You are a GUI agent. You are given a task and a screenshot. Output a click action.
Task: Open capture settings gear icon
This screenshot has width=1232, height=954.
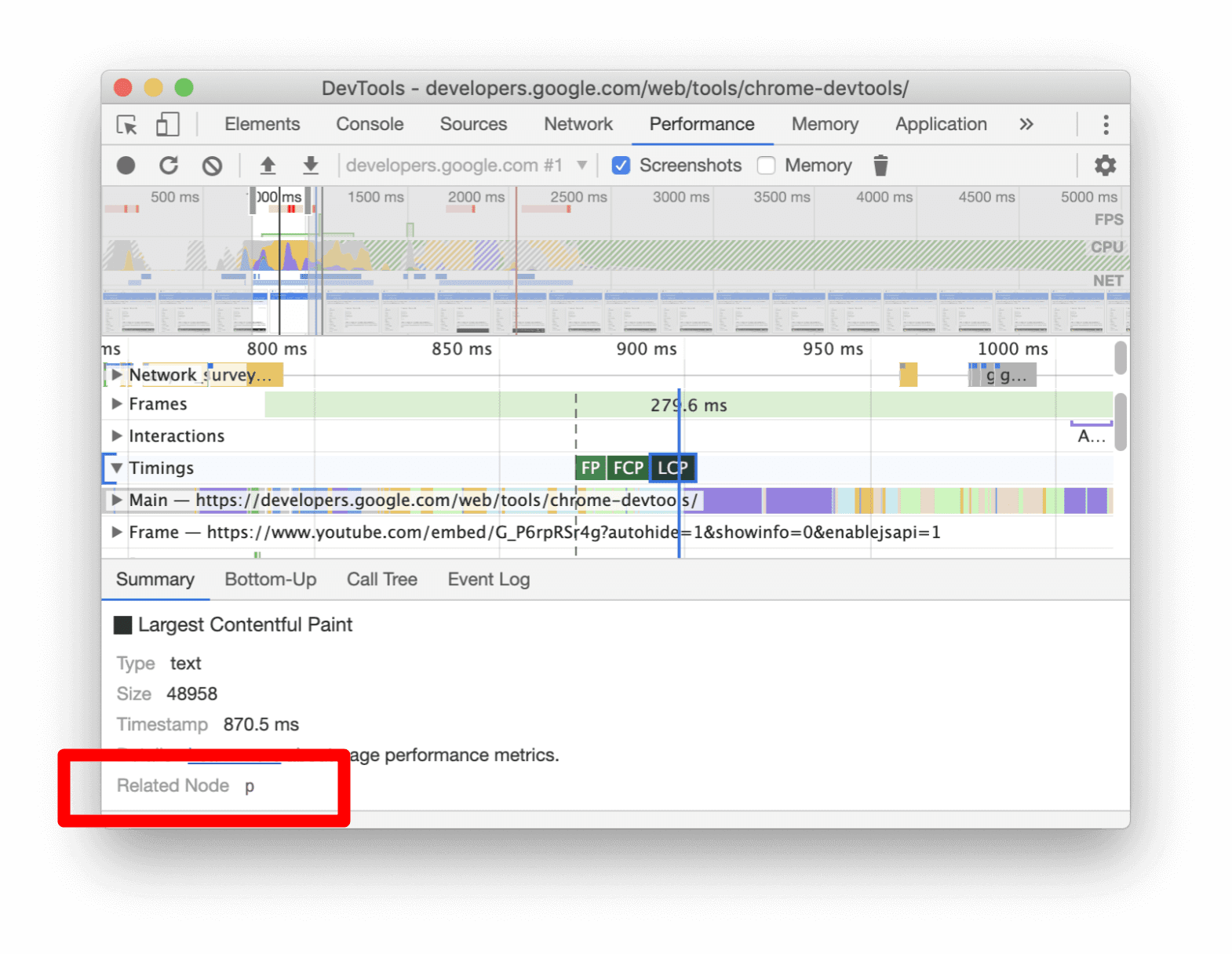click(x=1105, y=166)
